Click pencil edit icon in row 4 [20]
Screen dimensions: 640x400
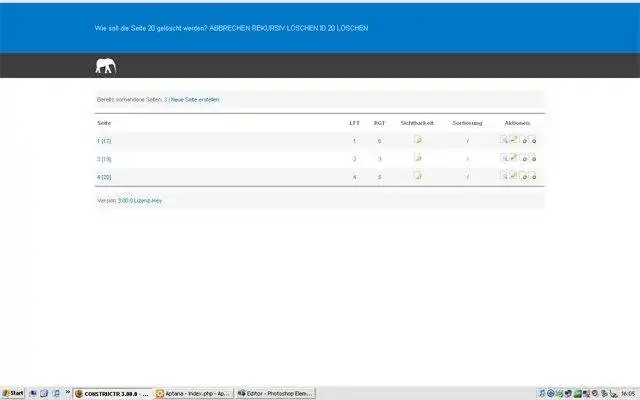click(513, 176)
